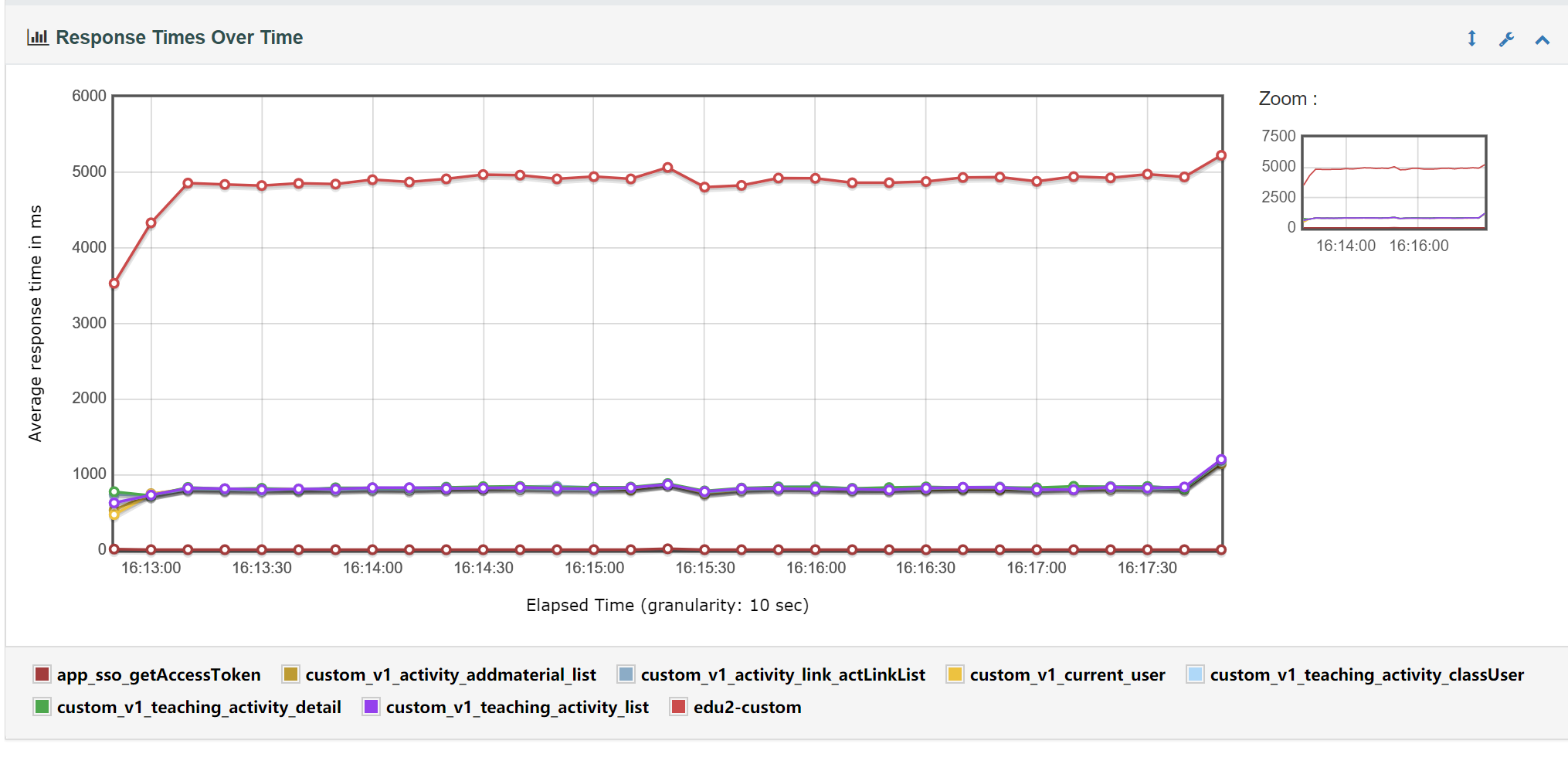Click the Response Times Over Time heading
Viewport: 1568px width, 771px height.
(x=179, y=37)
